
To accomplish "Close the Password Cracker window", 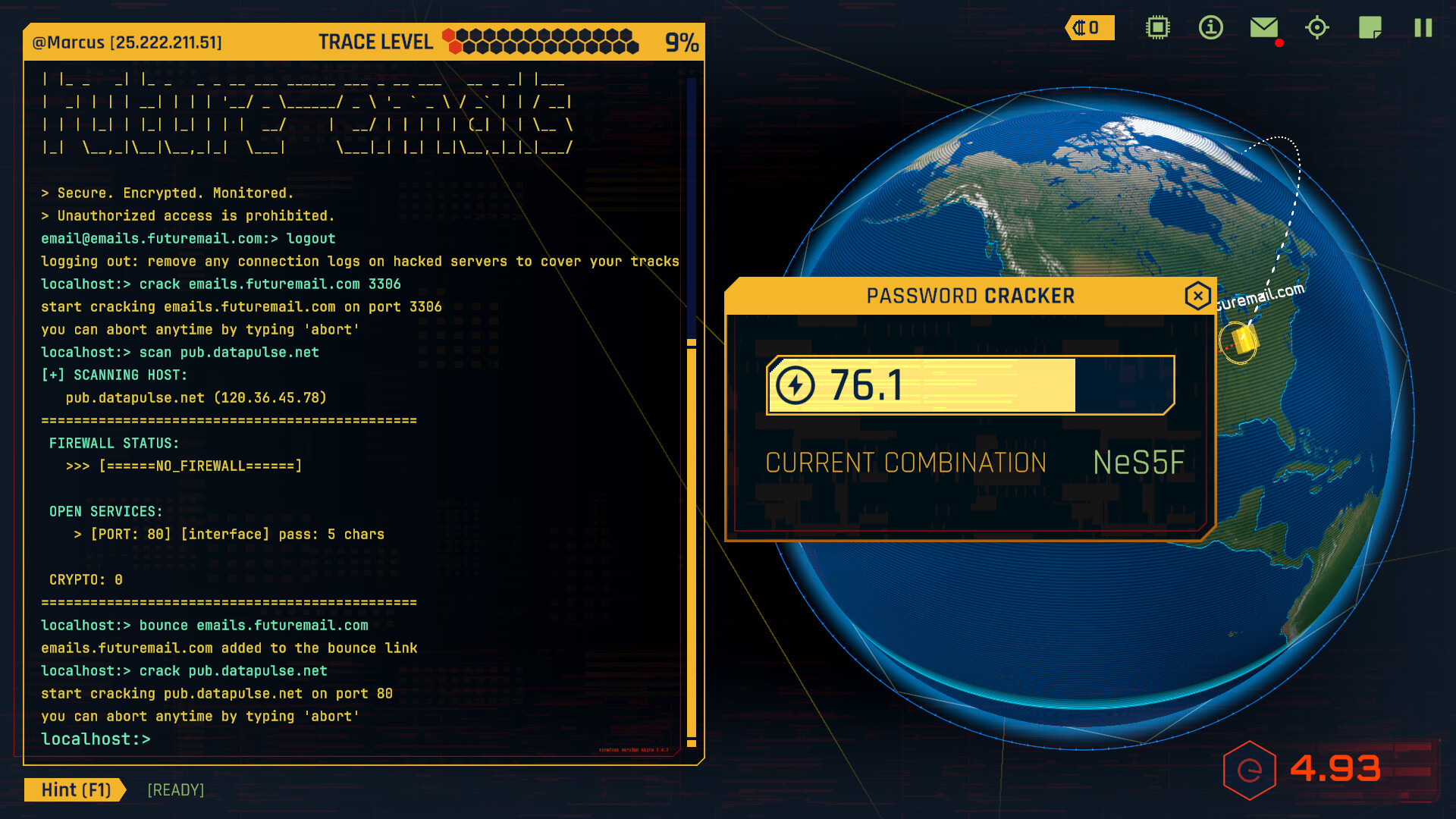I will point(1197,297).
